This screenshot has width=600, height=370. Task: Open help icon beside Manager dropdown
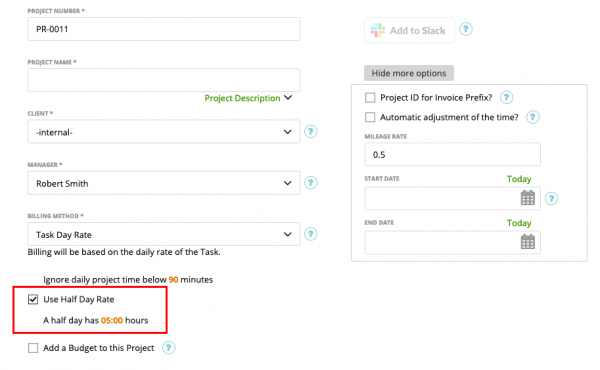pyautogui.click(x=311, y=183)
